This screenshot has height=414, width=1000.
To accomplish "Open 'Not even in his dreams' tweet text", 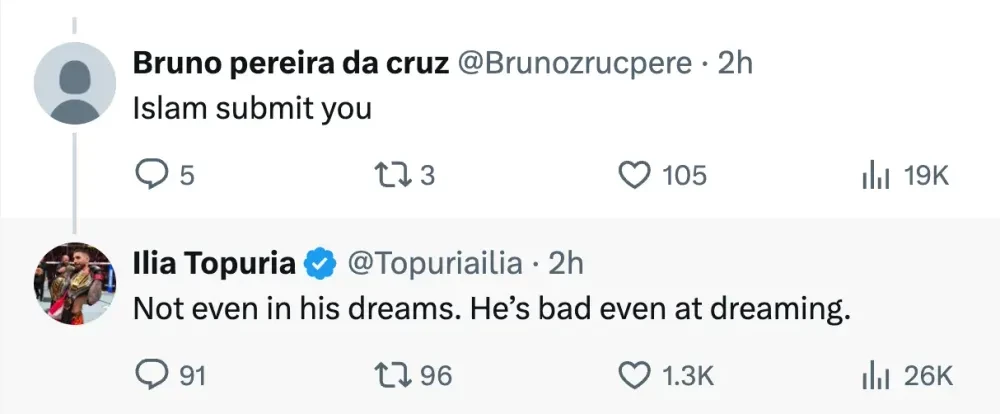I will click(490, 309).
